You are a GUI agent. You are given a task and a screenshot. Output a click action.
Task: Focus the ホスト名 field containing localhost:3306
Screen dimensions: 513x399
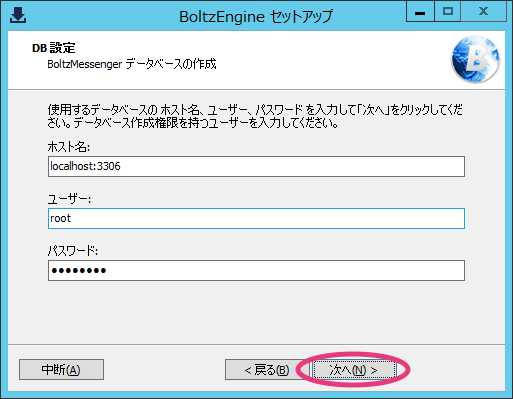256,166
